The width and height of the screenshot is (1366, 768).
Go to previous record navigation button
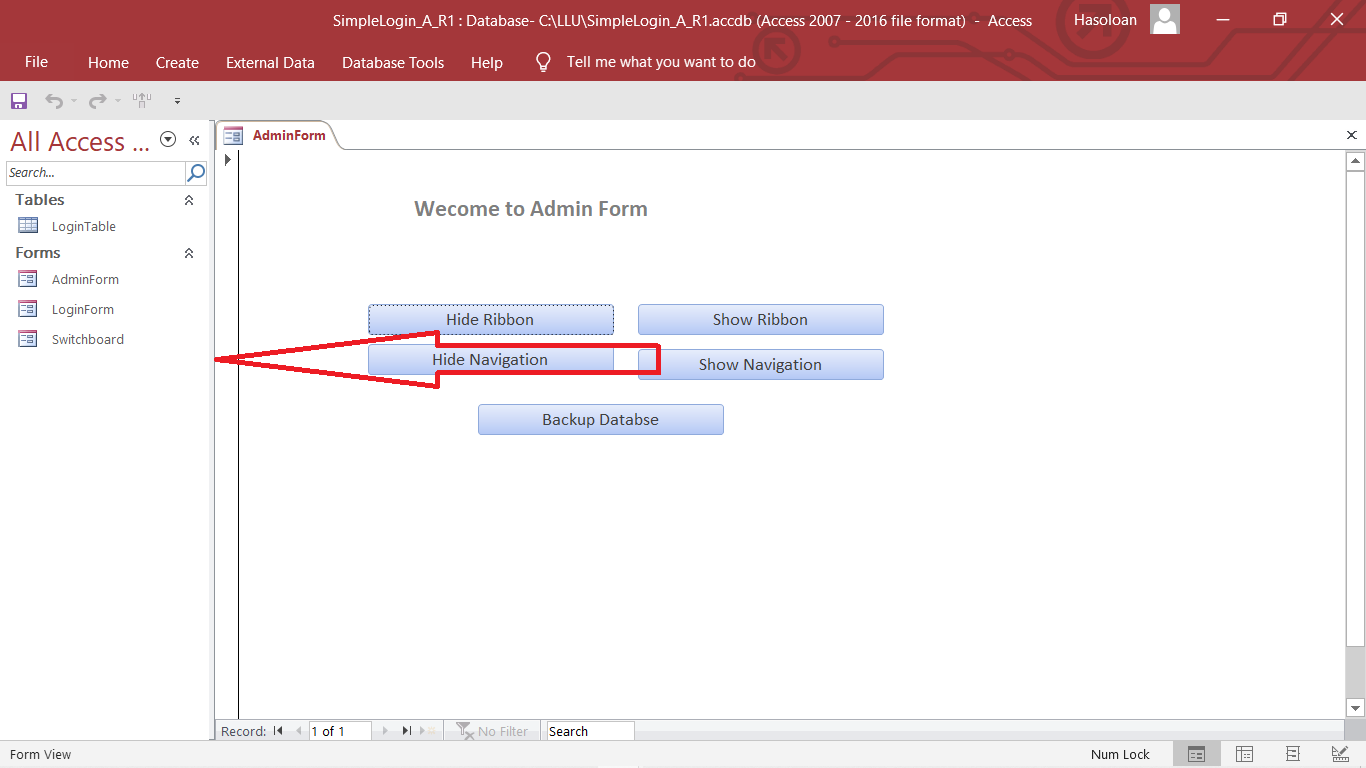coord(298,731)
